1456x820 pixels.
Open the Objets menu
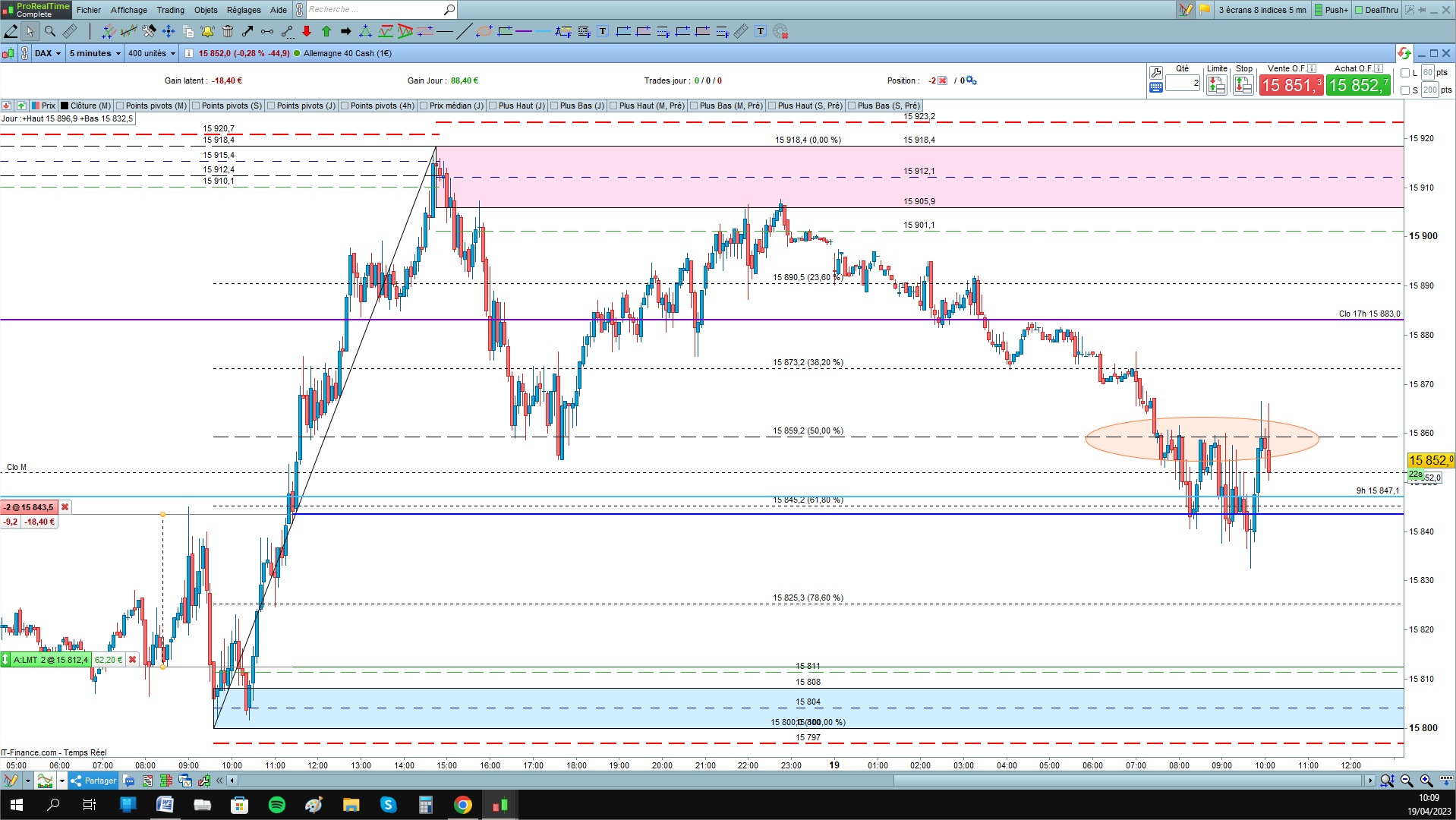(x=206, y=10)
